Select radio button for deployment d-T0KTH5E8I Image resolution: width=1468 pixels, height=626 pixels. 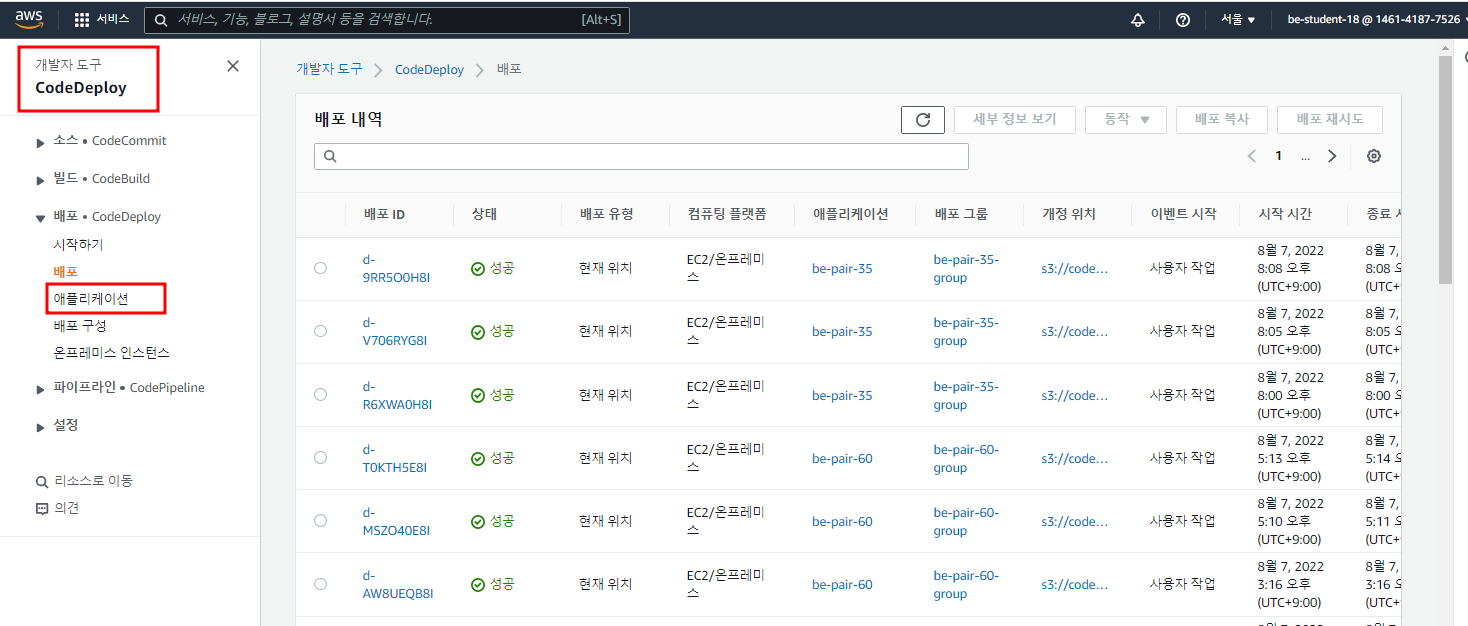[320, 458]
